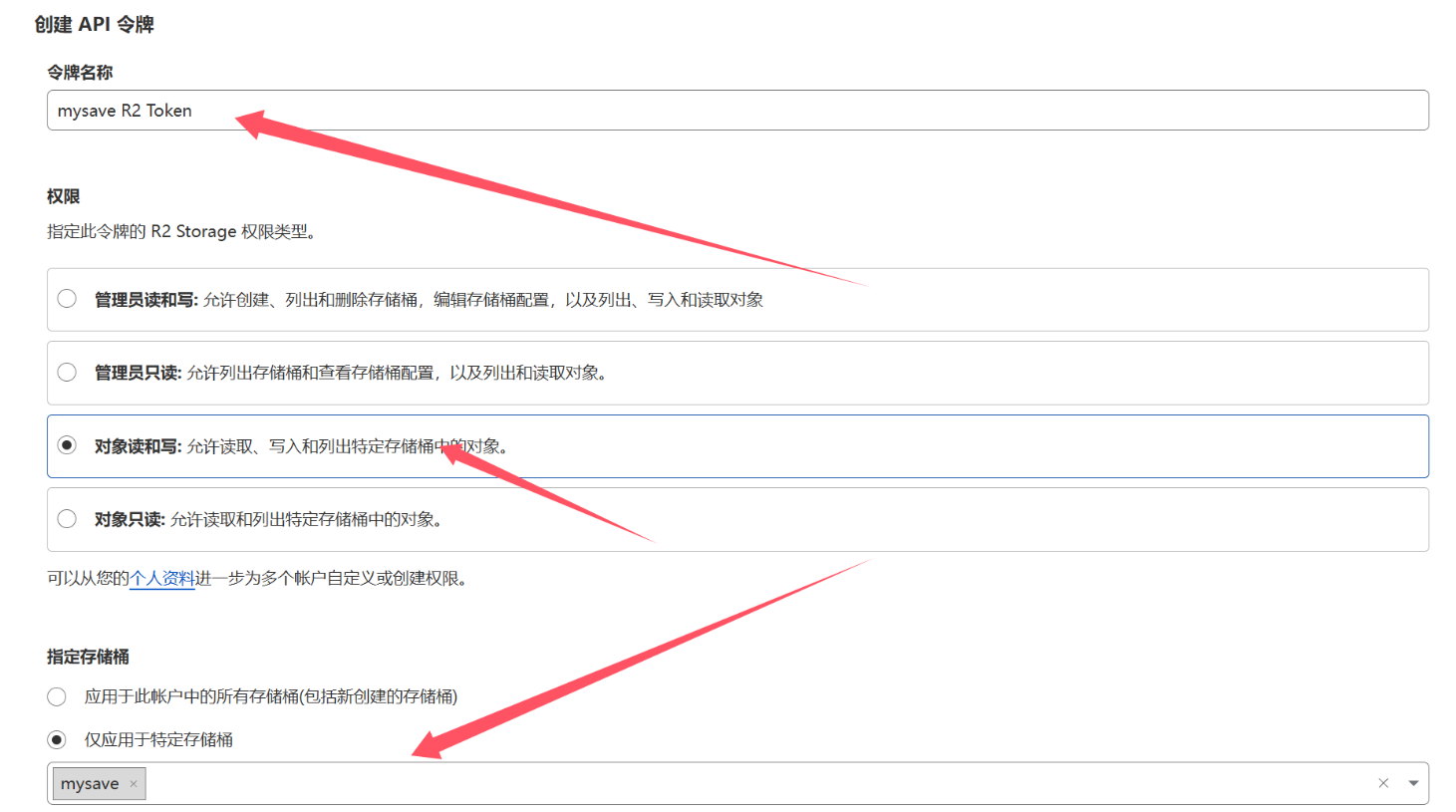Click the bold 对象只读 label text
The height and width of the screenshot is (812, 1456).
tap(130, 519)
